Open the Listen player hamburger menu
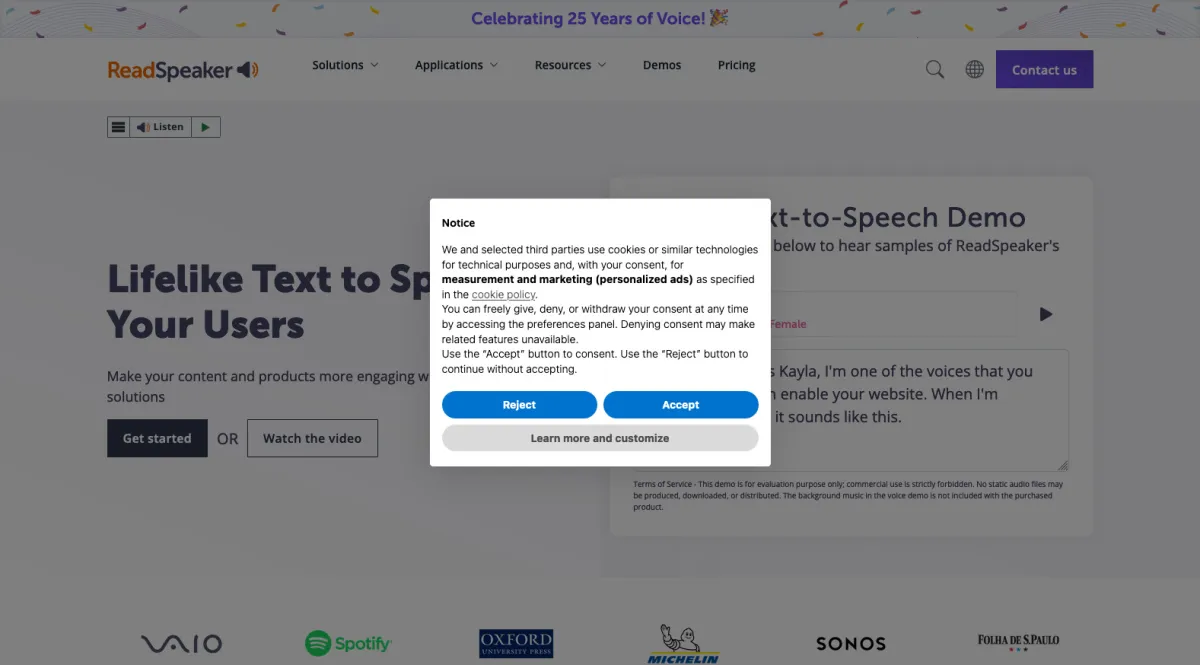Screen dimensions: 1200x665 [118, 127]
